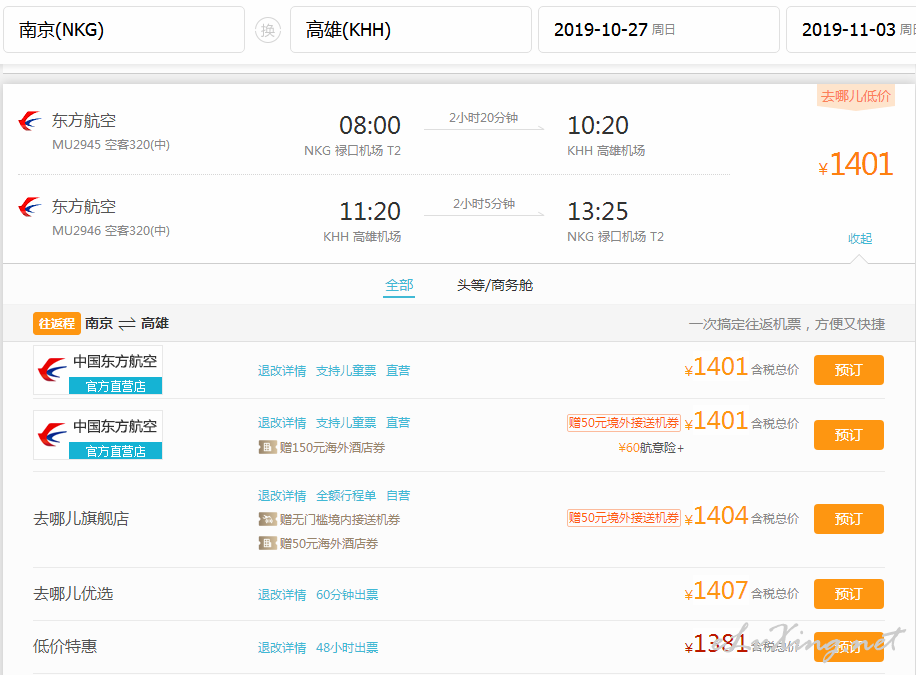Click 赠50元境外接送机券 tag beside ¥1404
The width and height of the screenshot is (916, 675).
(623, 518)
